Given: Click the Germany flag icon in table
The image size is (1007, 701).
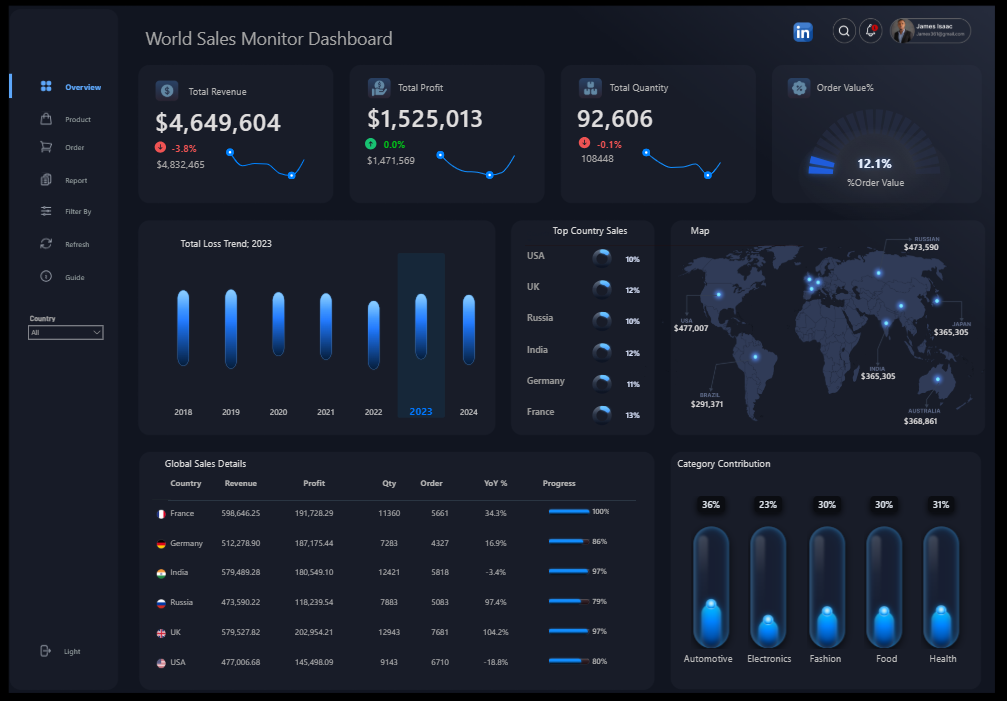Looking at the screenshot, I should 161,544.
